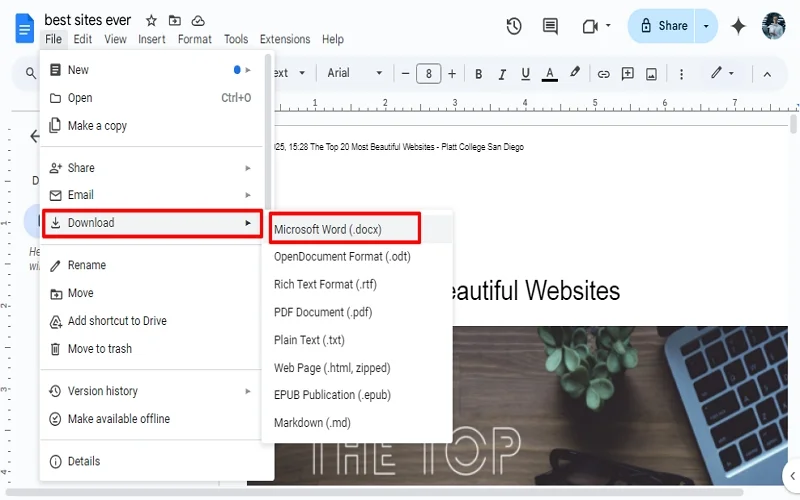
Task: Expand the New submenu
Action: pyautogui.click(x=152, y=70)
